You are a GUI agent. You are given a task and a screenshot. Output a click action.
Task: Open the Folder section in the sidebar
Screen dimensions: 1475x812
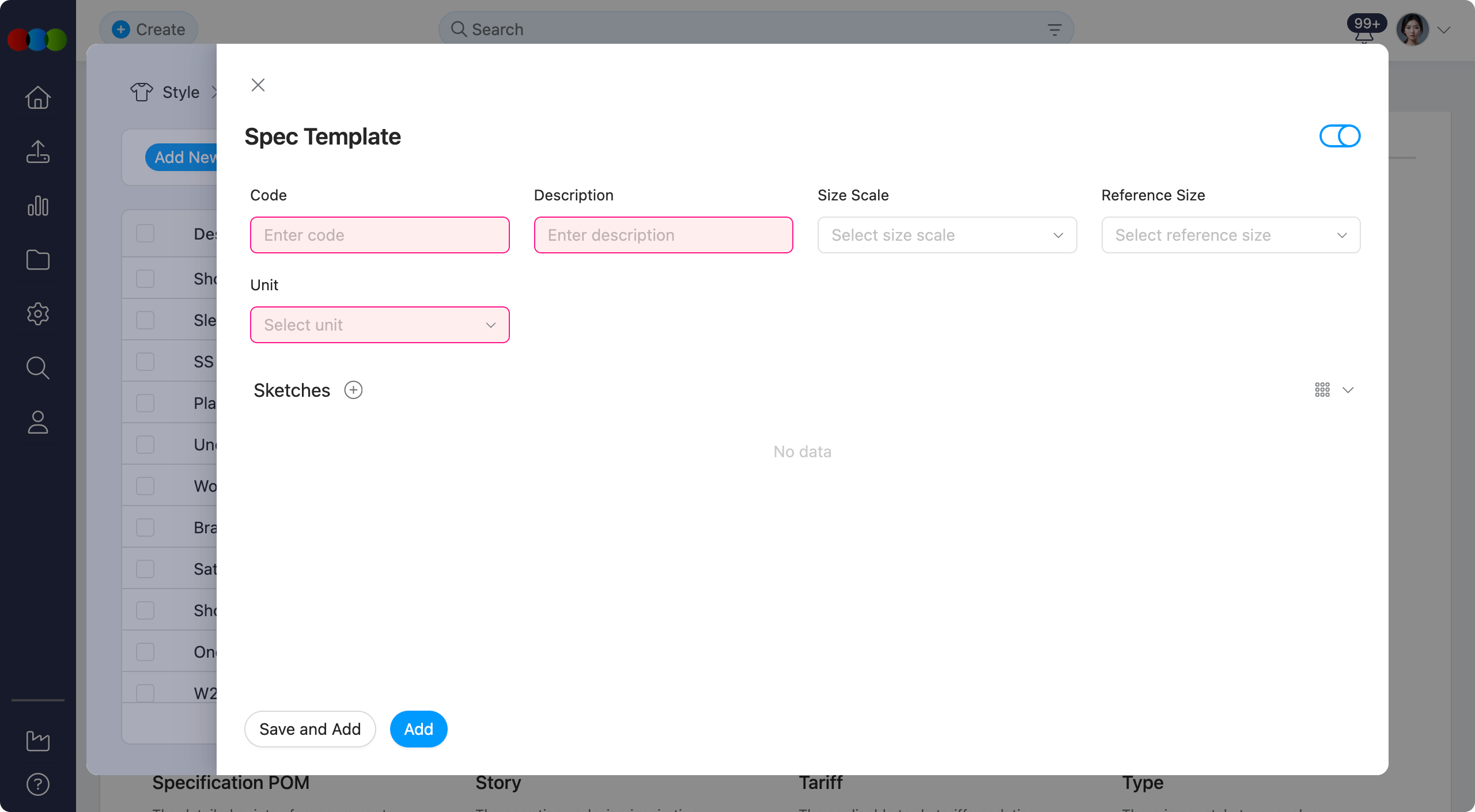pos(37,260)
